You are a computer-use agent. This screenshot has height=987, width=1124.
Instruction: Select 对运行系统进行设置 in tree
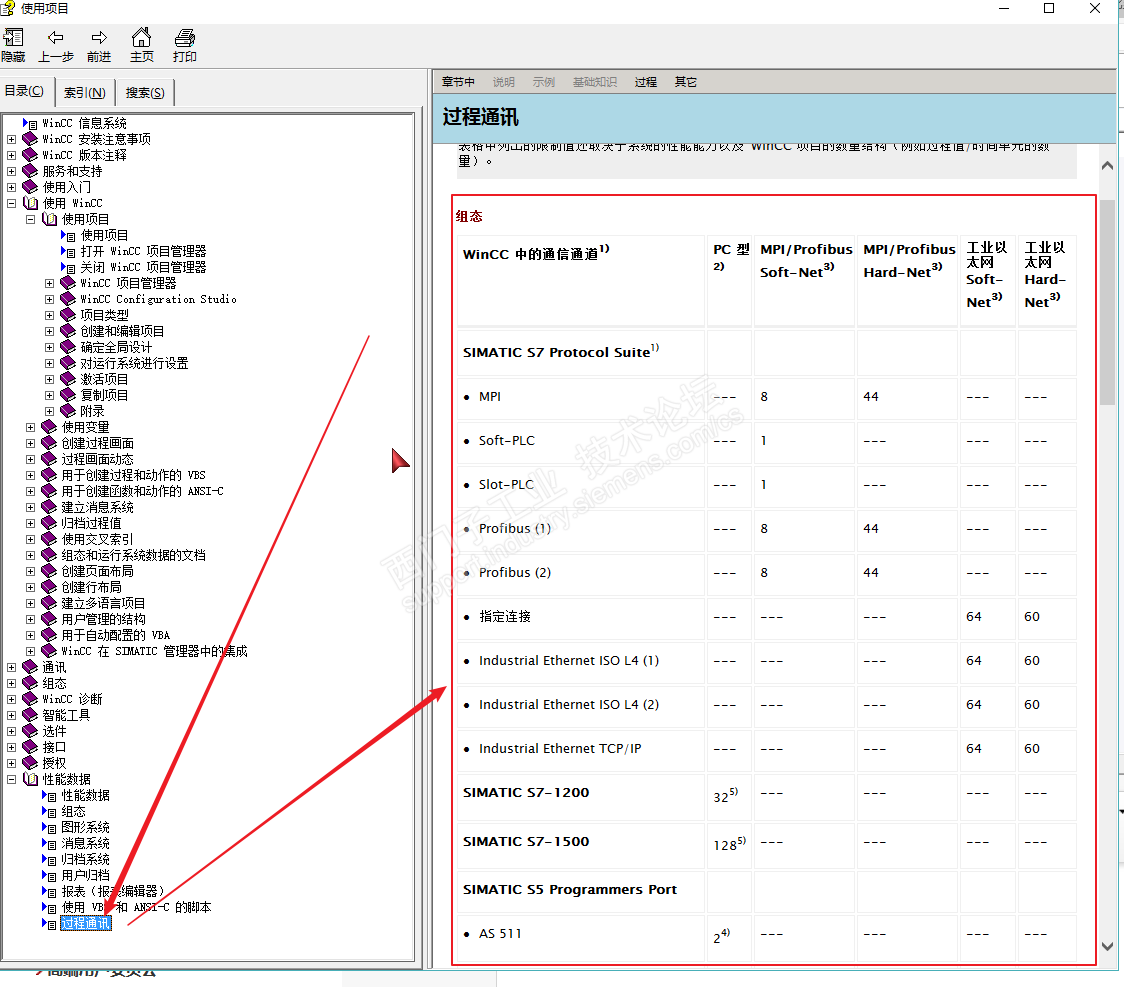point(134,363)
